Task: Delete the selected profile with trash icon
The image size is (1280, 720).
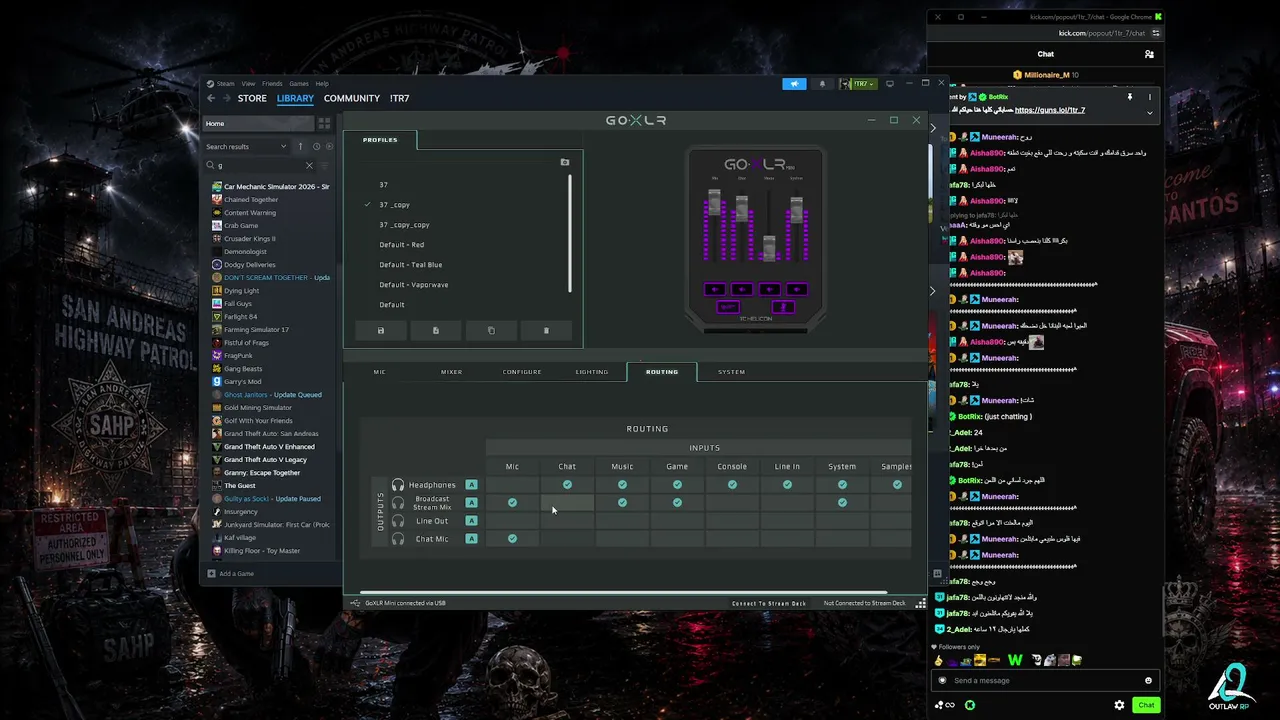Action: (546, 330)
